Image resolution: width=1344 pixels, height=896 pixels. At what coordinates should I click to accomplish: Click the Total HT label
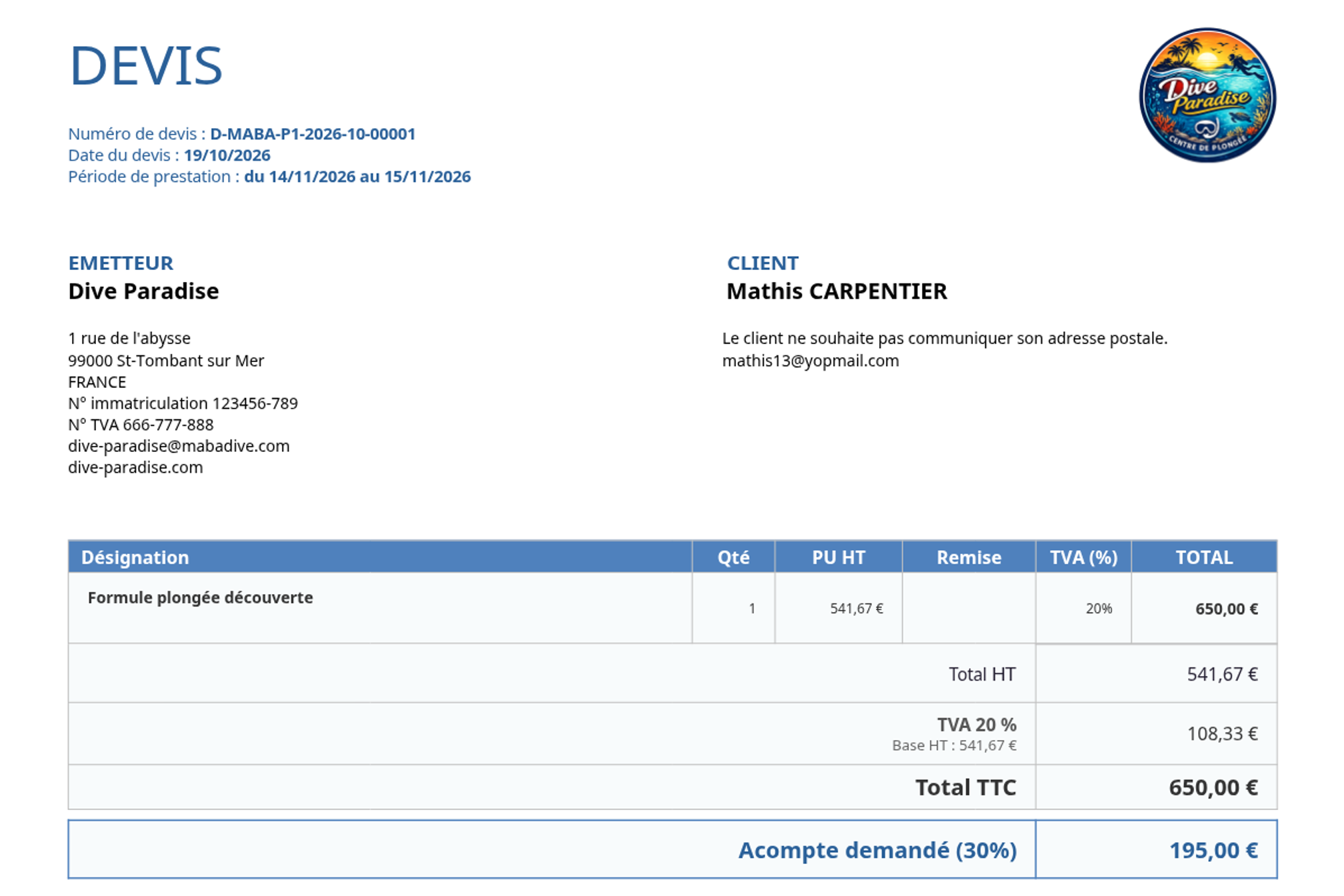(x=982, y=674)
